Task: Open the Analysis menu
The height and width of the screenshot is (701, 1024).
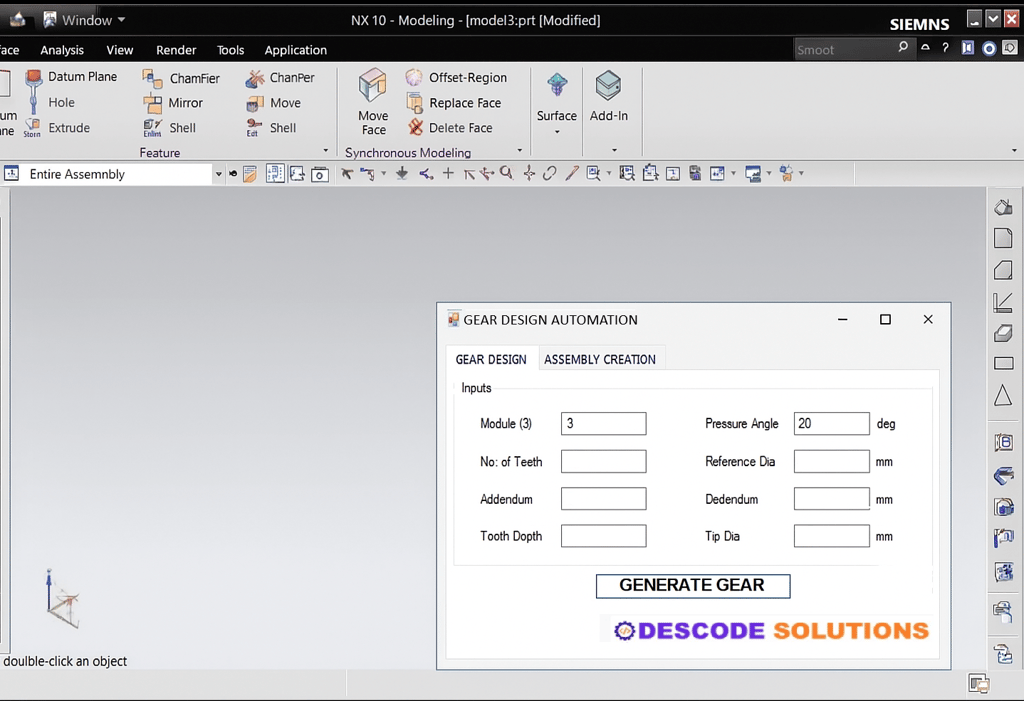Action: [62, 50]
